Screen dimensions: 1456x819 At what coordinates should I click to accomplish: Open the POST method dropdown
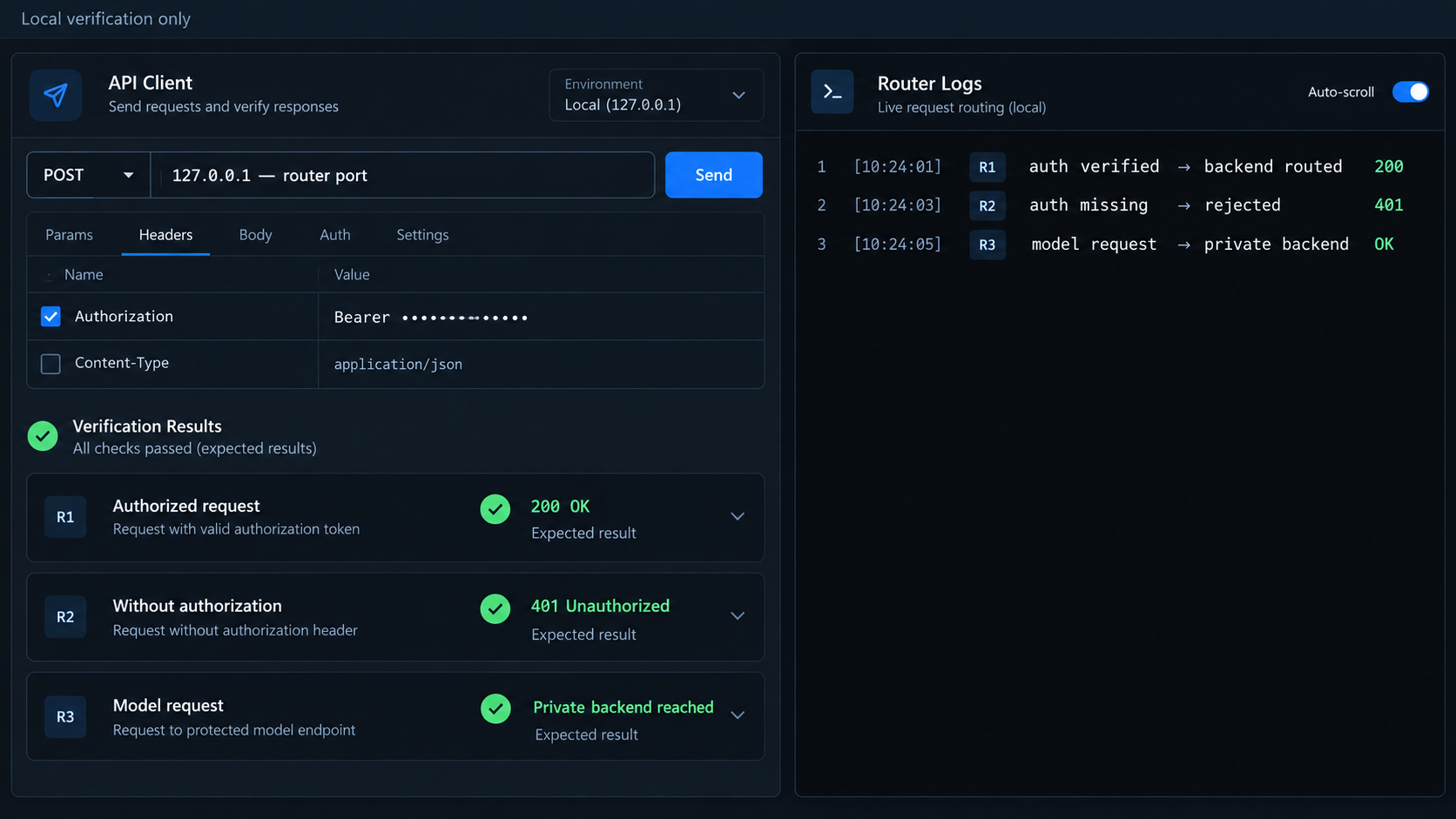click(x=88, y=175)
